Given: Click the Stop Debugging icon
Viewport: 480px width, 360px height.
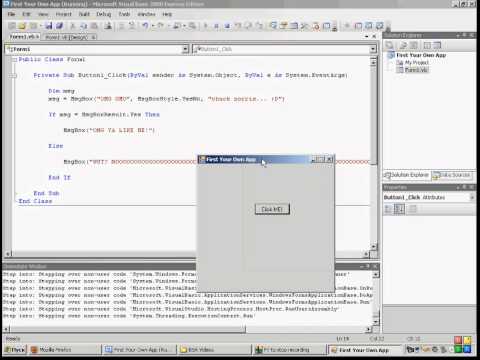Looking at the screenshot, I should tap(227, 26).
